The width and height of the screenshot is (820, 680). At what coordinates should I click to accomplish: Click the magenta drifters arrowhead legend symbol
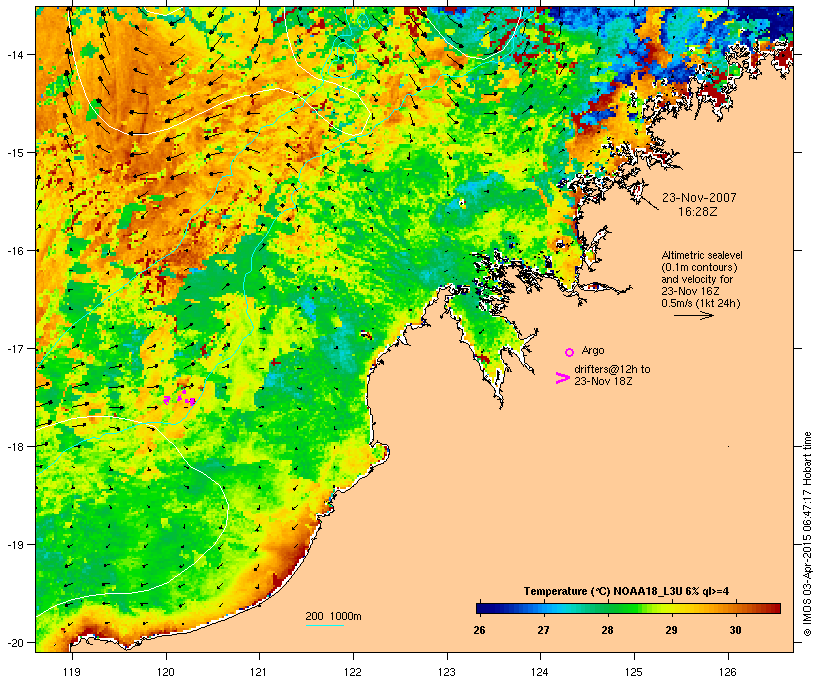click(563, 378)
